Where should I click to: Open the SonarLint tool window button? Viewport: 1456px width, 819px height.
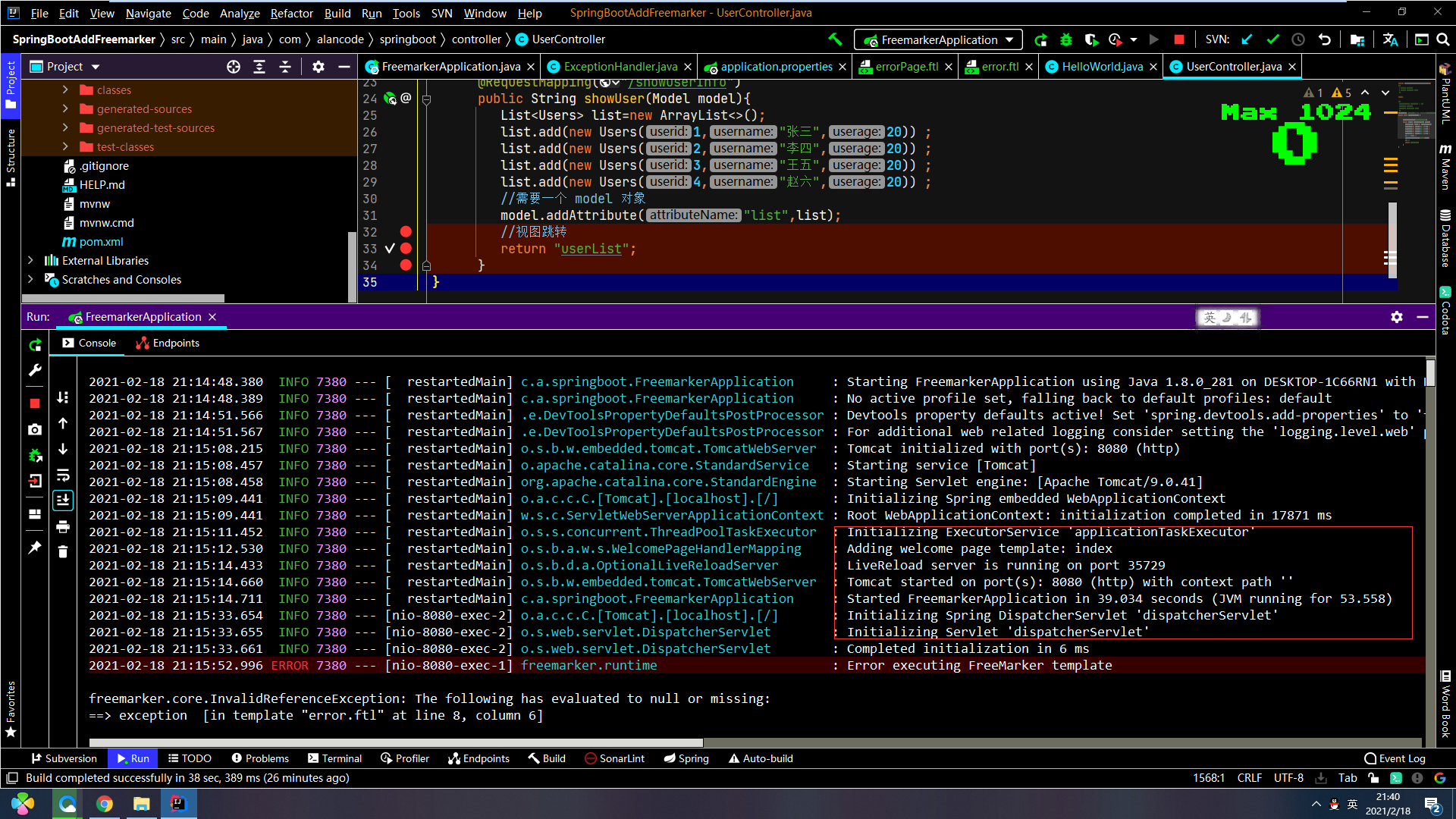614,758
